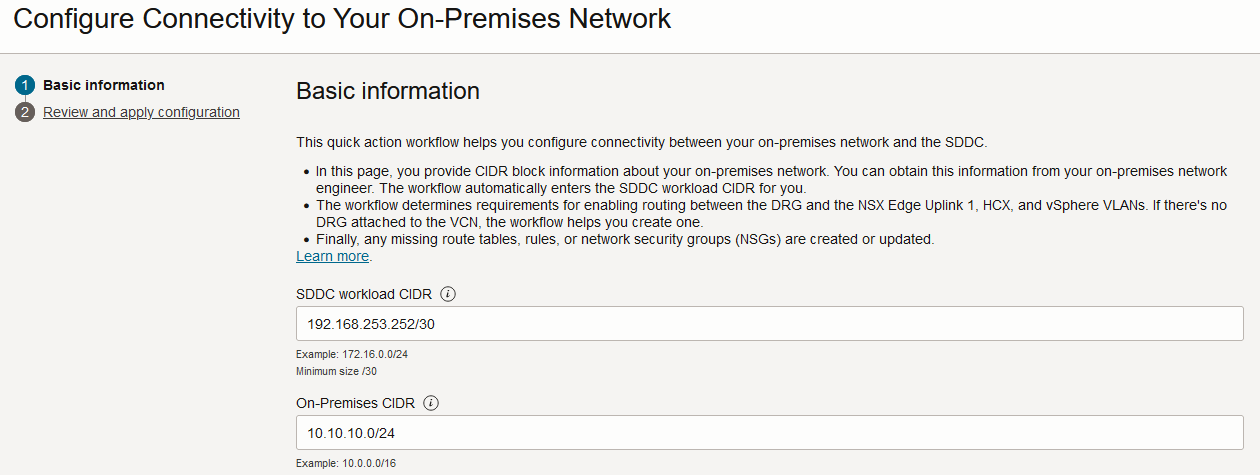Open the On-Premises CIDR info tooltip icon
Viewport: 1260px width, 475px height.
432,404
